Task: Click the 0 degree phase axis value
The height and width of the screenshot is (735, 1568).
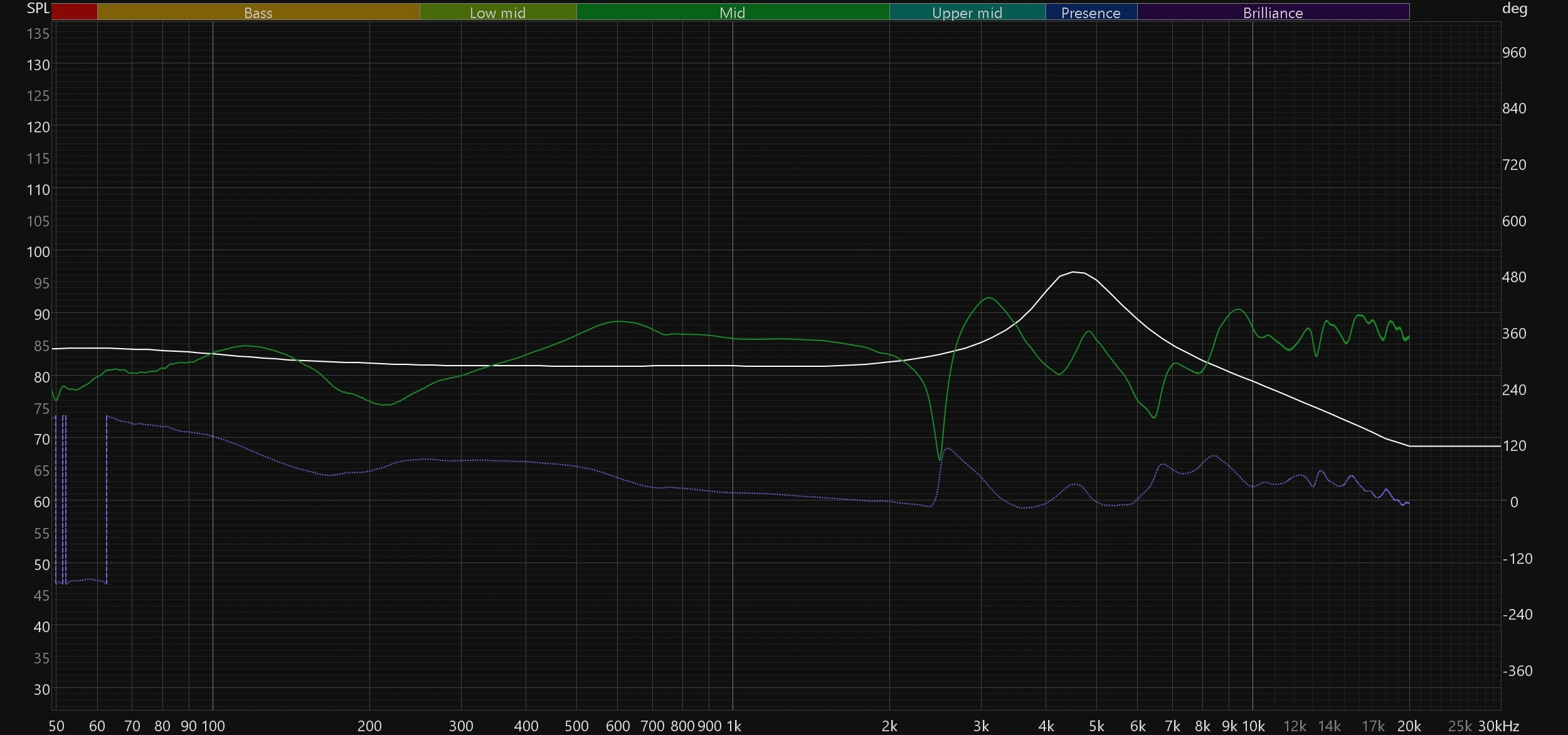Action: [1513, 502]
